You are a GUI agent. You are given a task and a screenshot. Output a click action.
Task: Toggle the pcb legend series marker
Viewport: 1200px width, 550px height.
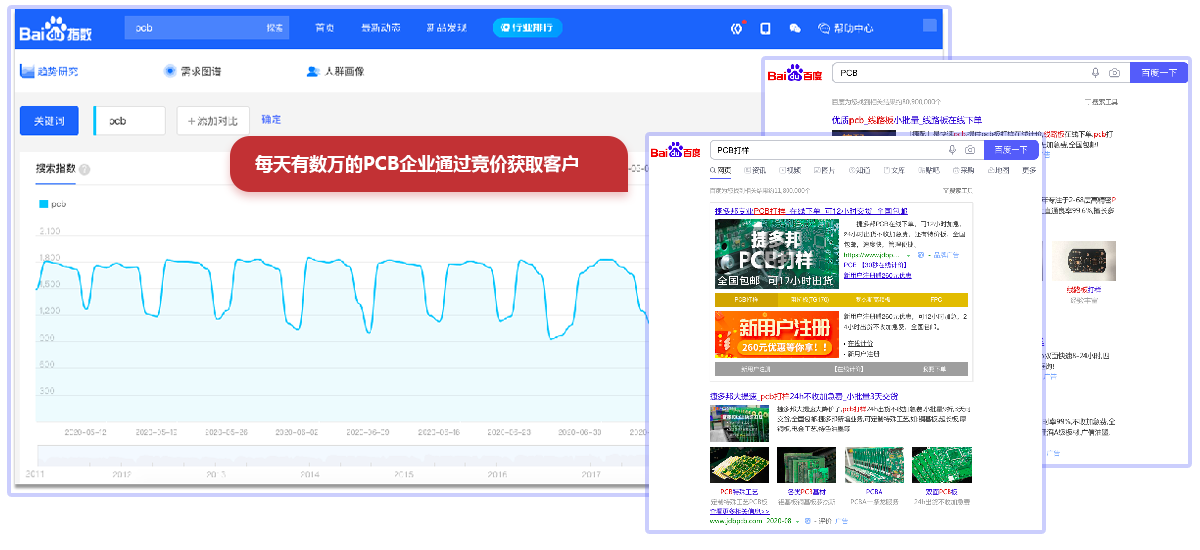[x=44, y=204]
